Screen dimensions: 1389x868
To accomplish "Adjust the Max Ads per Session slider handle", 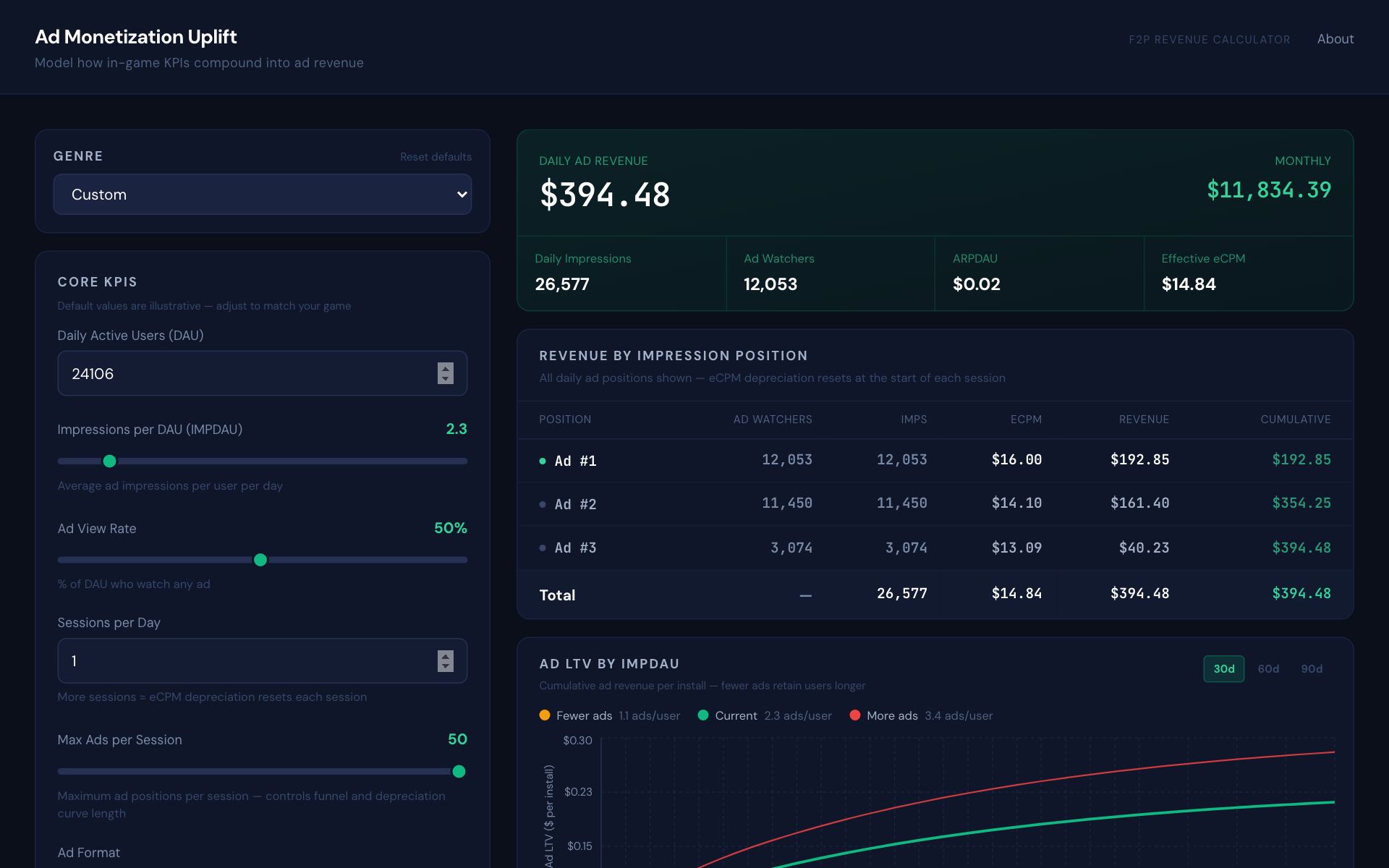I will click(459, 772).
